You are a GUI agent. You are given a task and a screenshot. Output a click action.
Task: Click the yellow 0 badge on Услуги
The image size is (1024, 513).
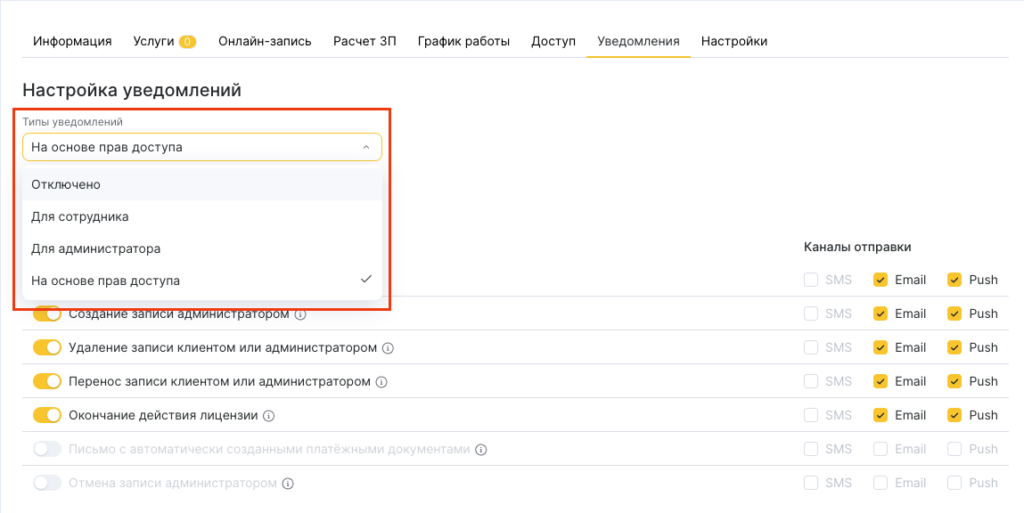coord(187,42)
